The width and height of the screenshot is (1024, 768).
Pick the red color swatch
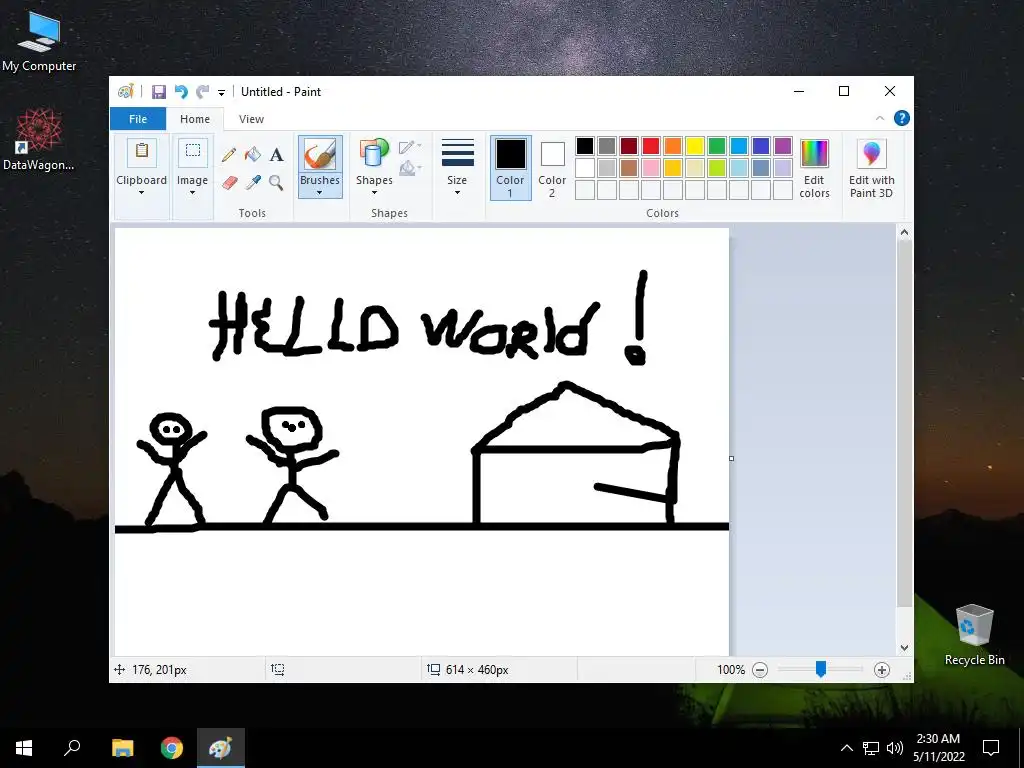coord(651,146)
